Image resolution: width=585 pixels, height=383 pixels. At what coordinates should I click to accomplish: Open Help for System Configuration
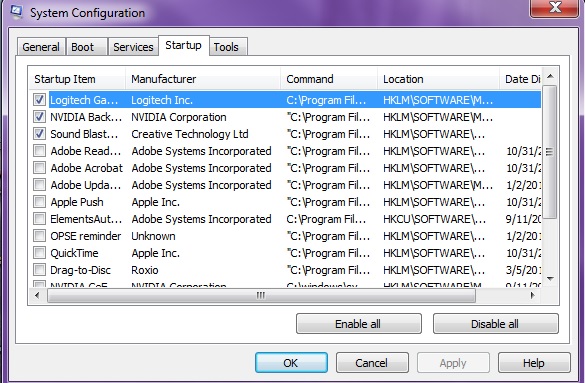(x=534, y=363)
